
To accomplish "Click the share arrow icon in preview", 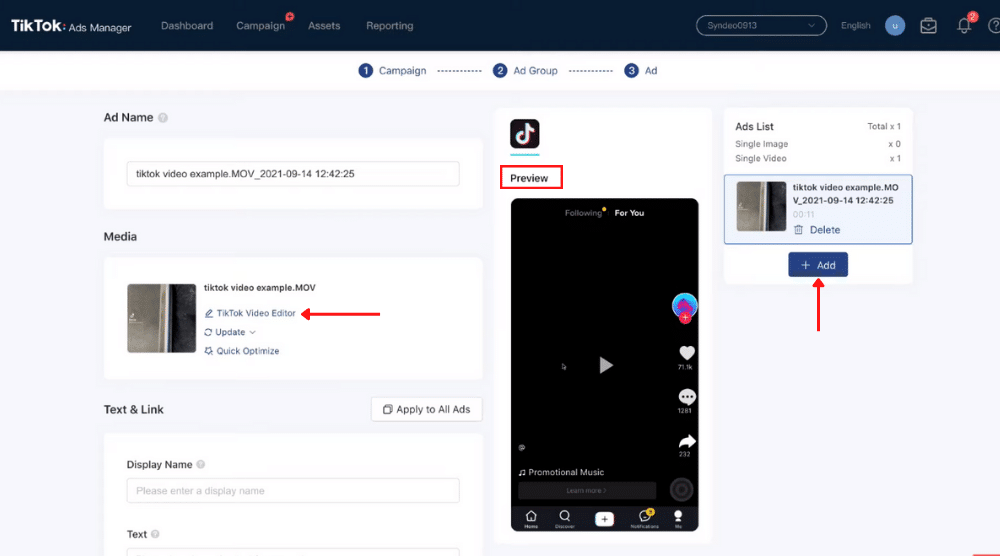I will tap(686, 441).
